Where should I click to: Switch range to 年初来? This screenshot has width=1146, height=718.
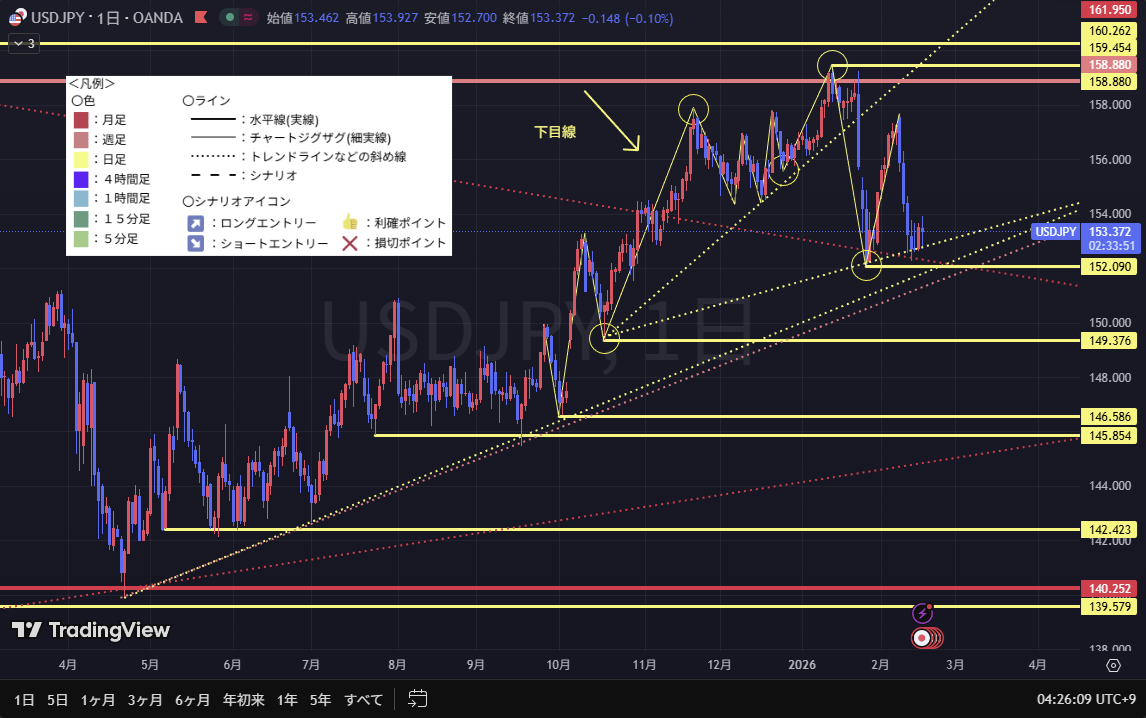tap(243, 699)
